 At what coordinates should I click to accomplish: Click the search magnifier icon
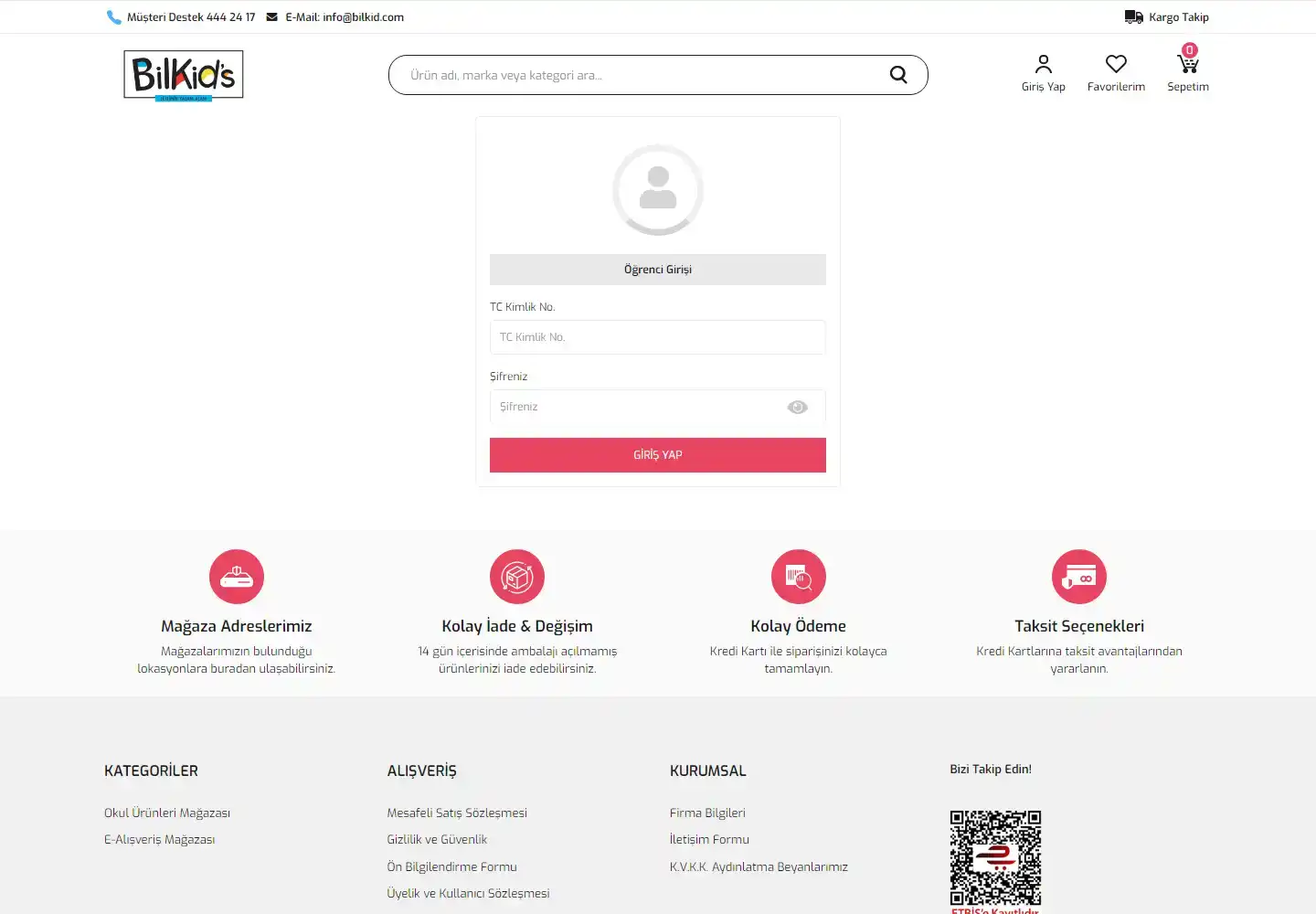[898, 75]
